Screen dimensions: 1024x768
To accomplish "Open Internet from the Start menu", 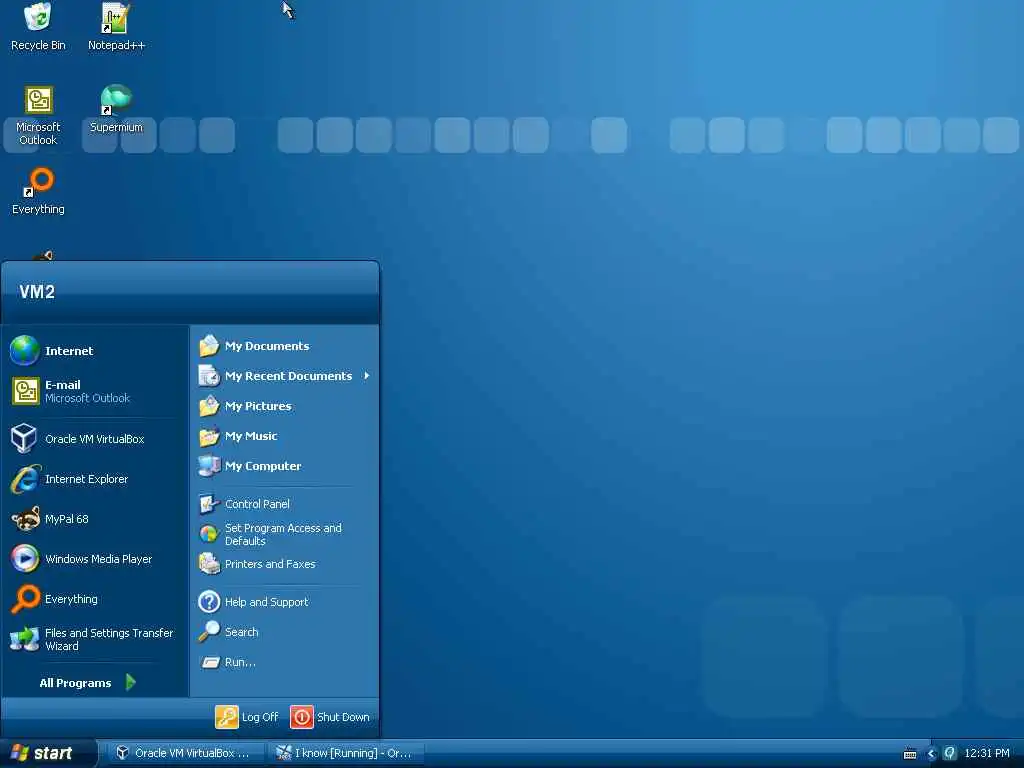I will pos(95,351).
